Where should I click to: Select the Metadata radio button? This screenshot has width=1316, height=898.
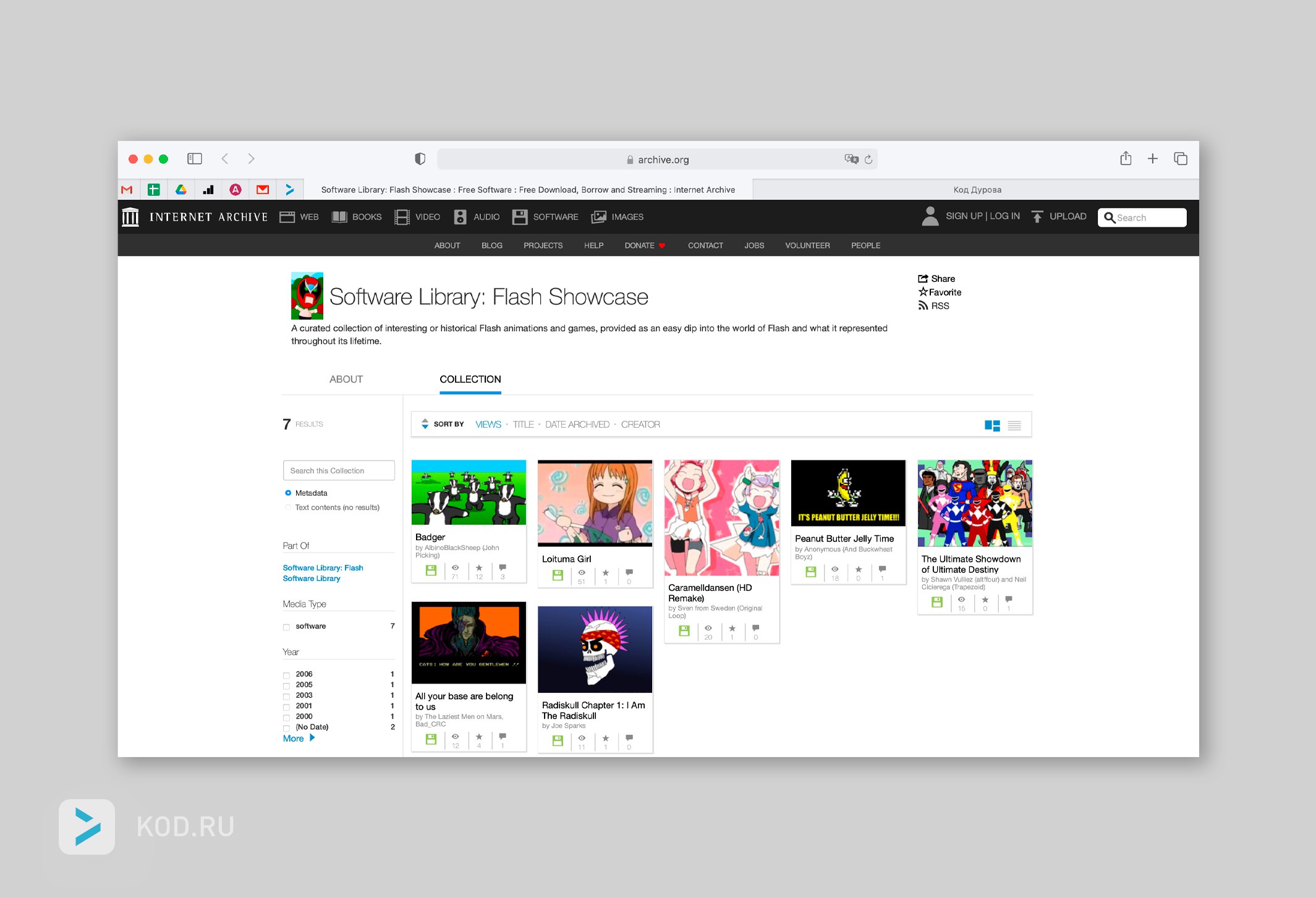tap(288, 493)
